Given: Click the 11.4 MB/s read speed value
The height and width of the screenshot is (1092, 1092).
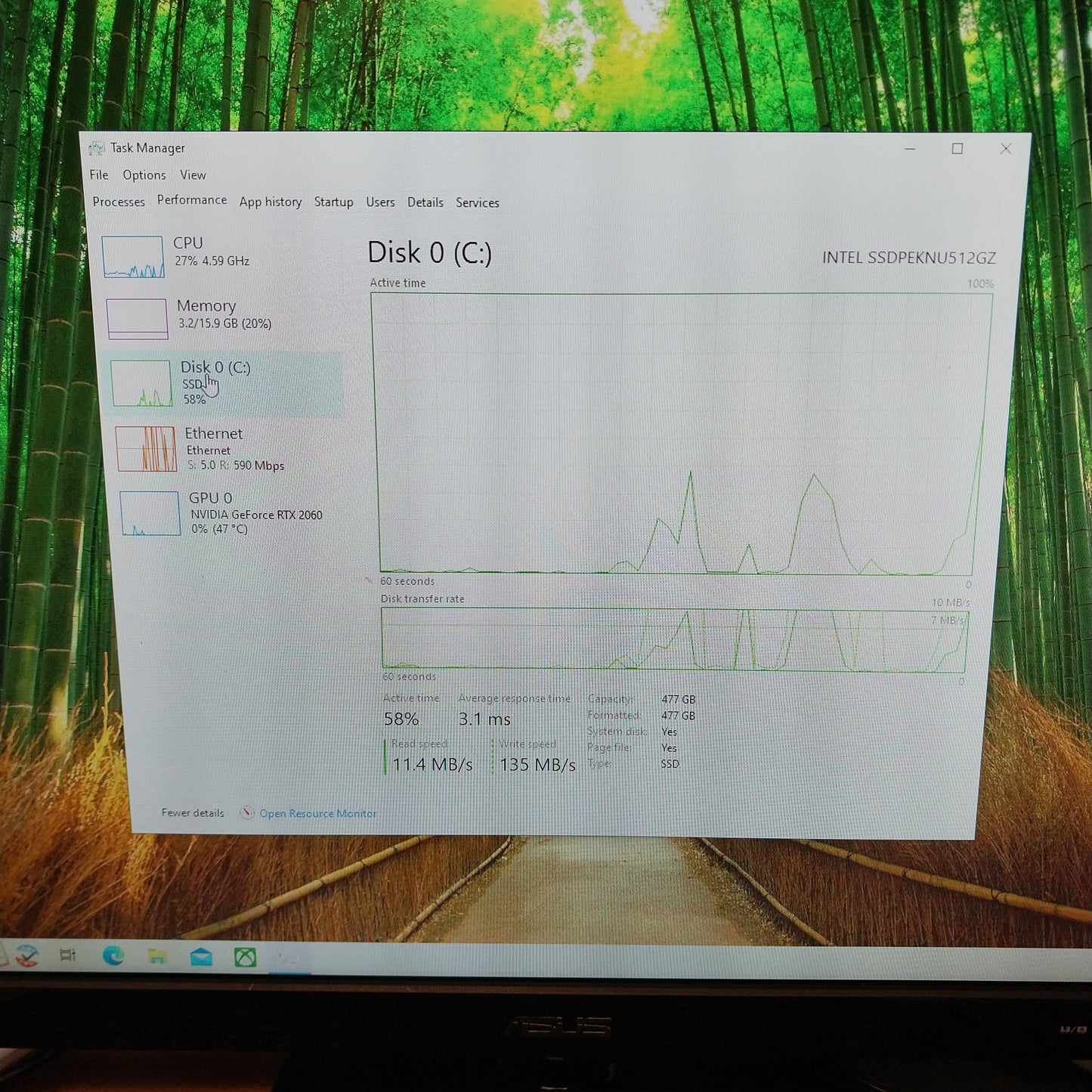Looking at the screenshot, I should click(x=432, y=765).
